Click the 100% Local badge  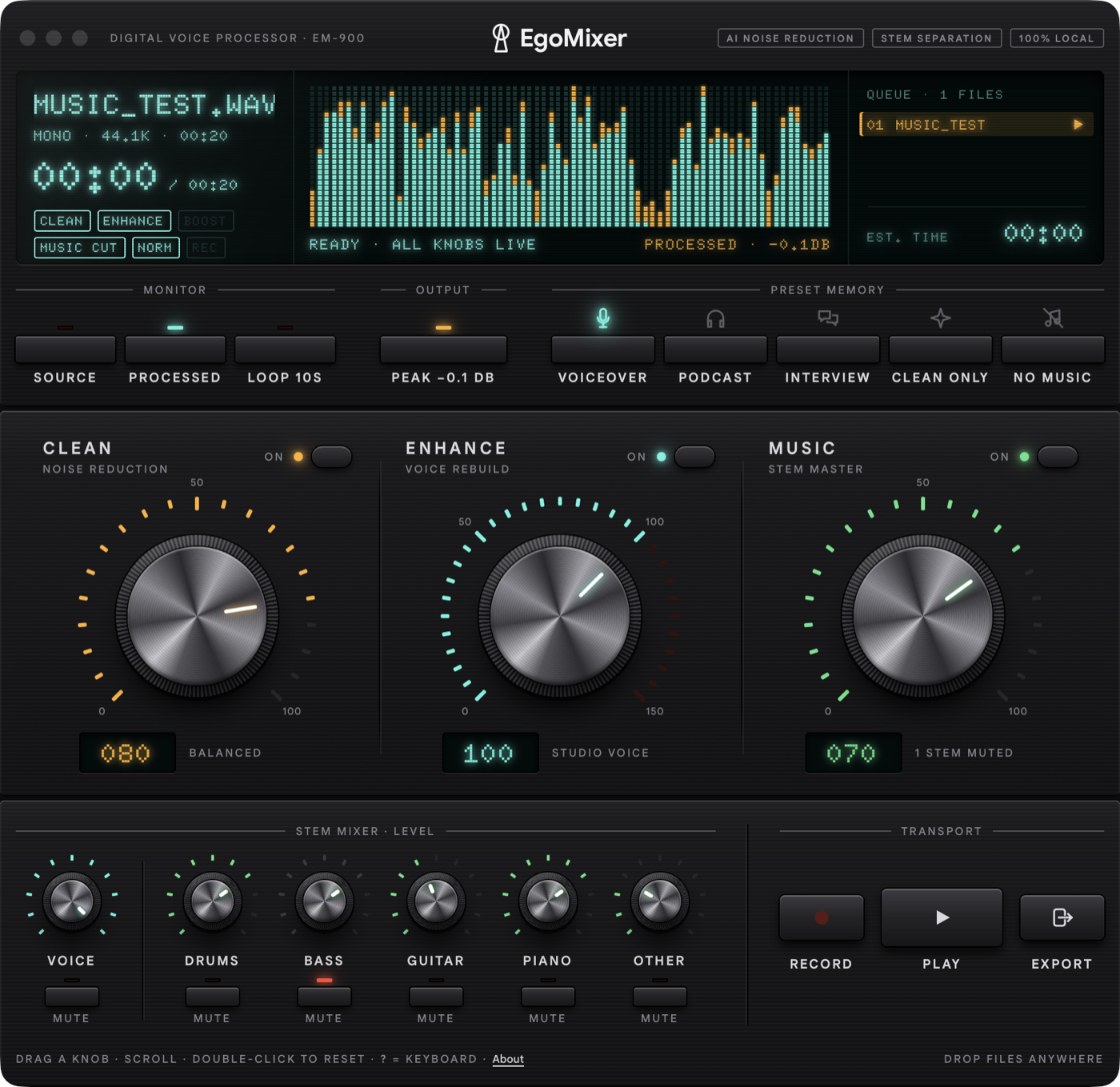pos(1057,38)
